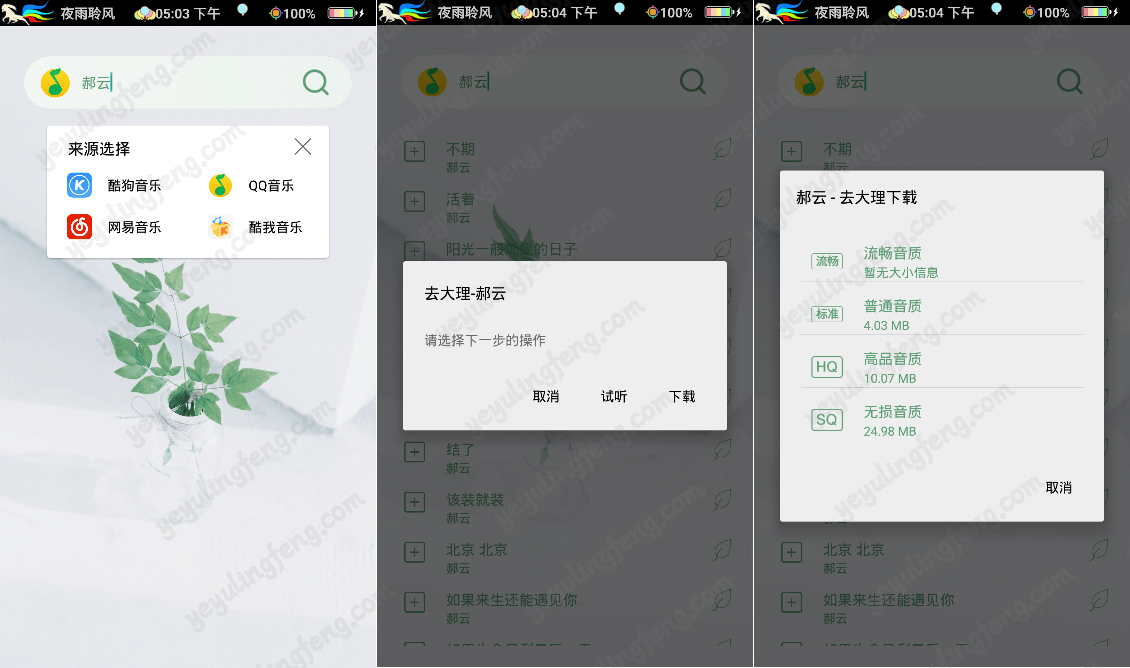Tap 北京 北京 leaf icon behind the 去大理下载 dialog
This screenshot has height=668, width=1130.
click(x=1099, y=550)
